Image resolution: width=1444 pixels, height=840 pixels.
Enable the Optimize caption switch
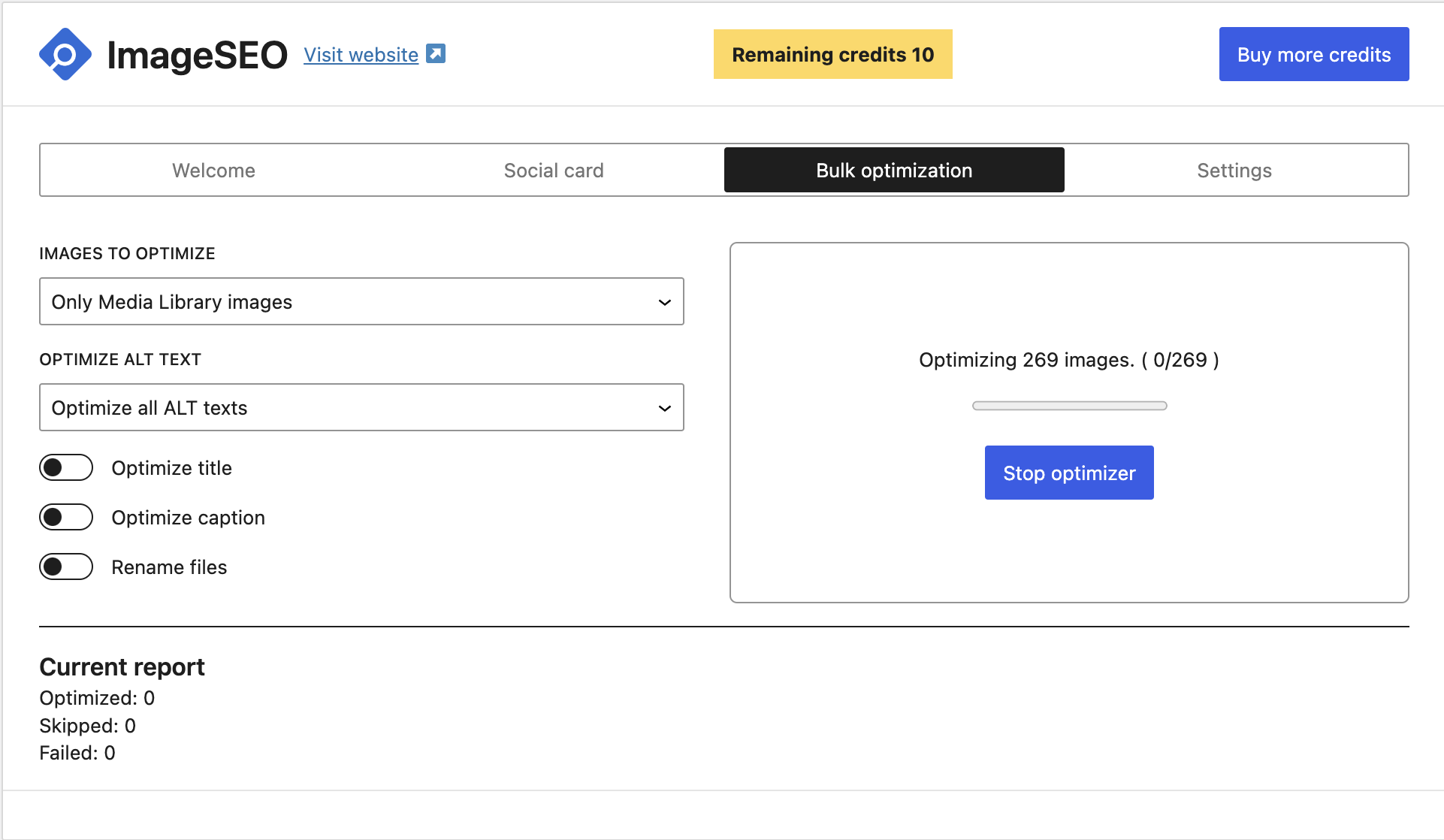coord(66,517)
